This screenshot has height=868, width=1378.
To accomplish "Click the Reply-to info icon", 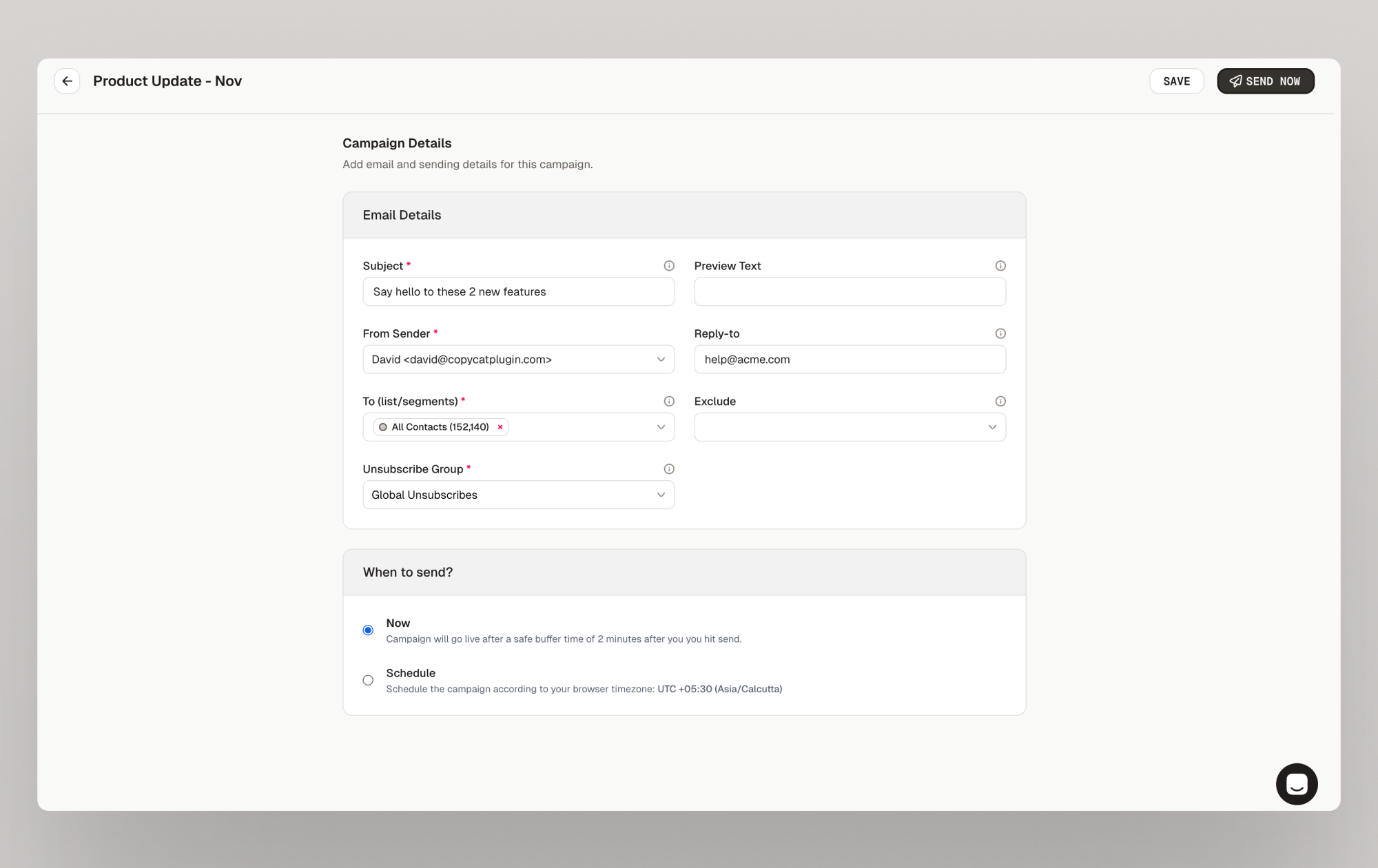I will click(x=1000, y=333).
